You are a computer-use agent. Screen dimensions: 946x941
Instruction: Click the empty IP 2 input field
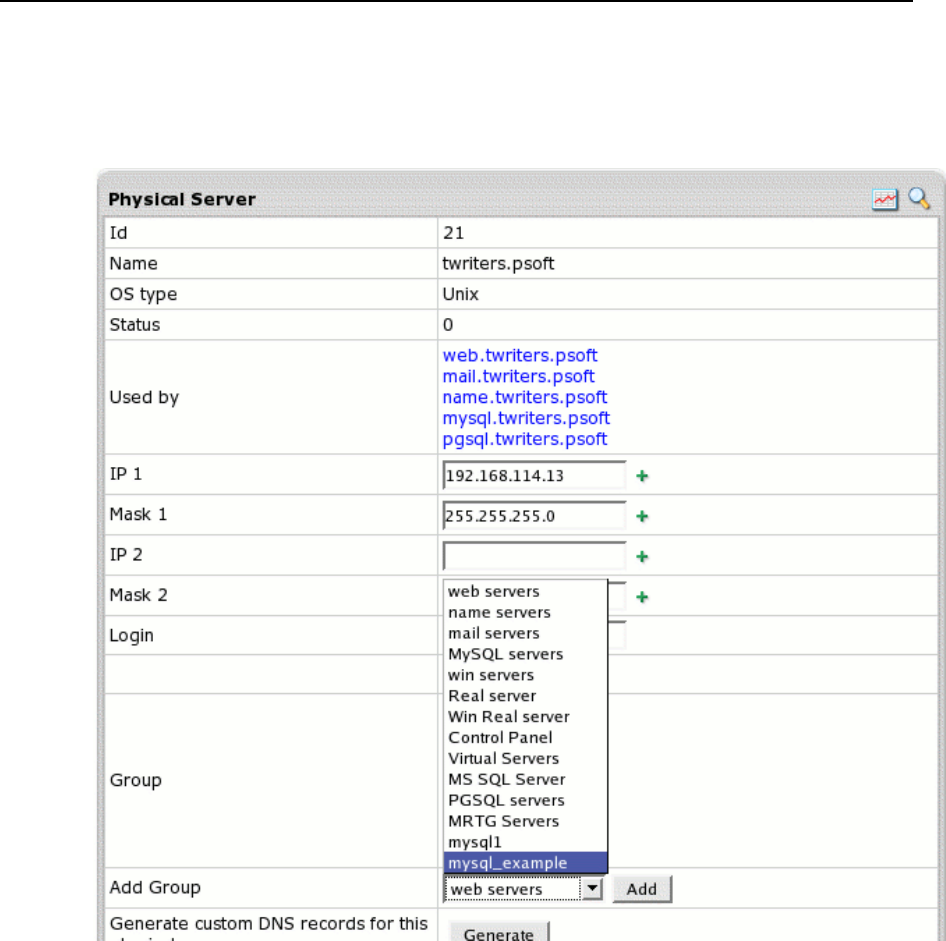pyautogui.click(x=534, y=556)
